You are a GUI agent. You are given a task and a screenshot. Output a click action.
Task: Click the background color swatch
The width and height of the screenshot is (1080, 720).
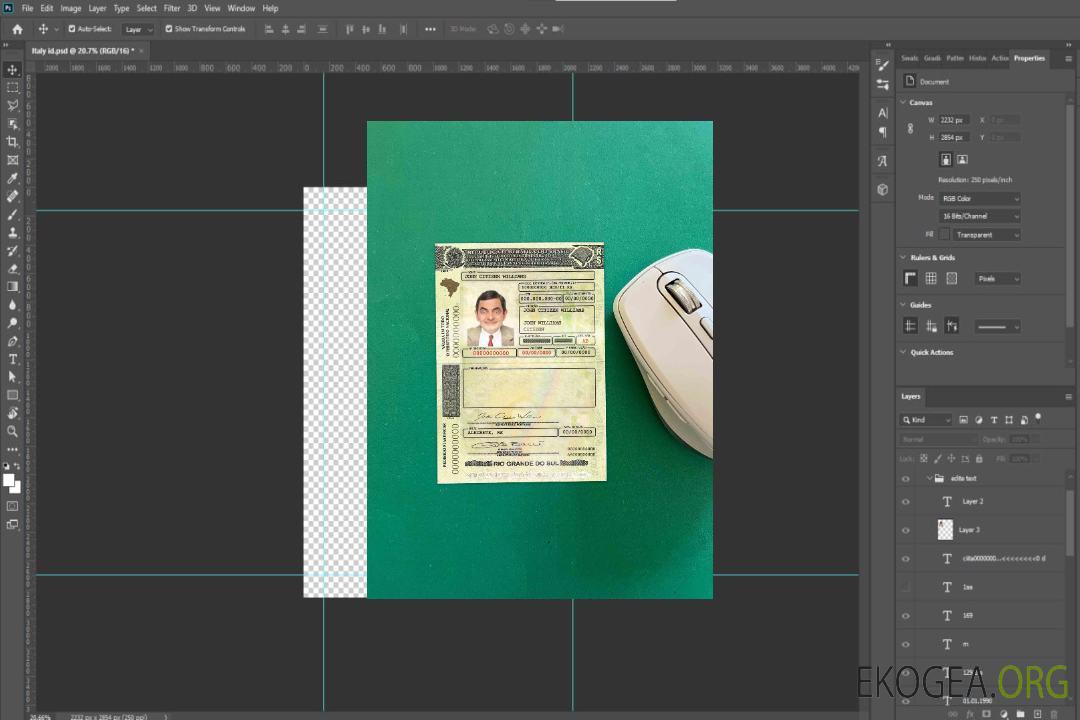[x=17, y=488]
